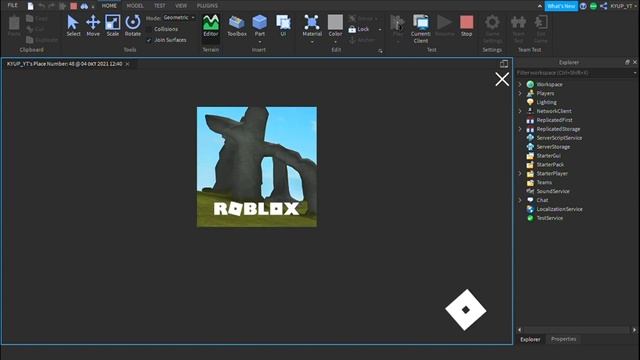Screen dimensions: 640x360
Task: Toggle the Join Surfaces checkbox
Action: click(x=149, y=40)
